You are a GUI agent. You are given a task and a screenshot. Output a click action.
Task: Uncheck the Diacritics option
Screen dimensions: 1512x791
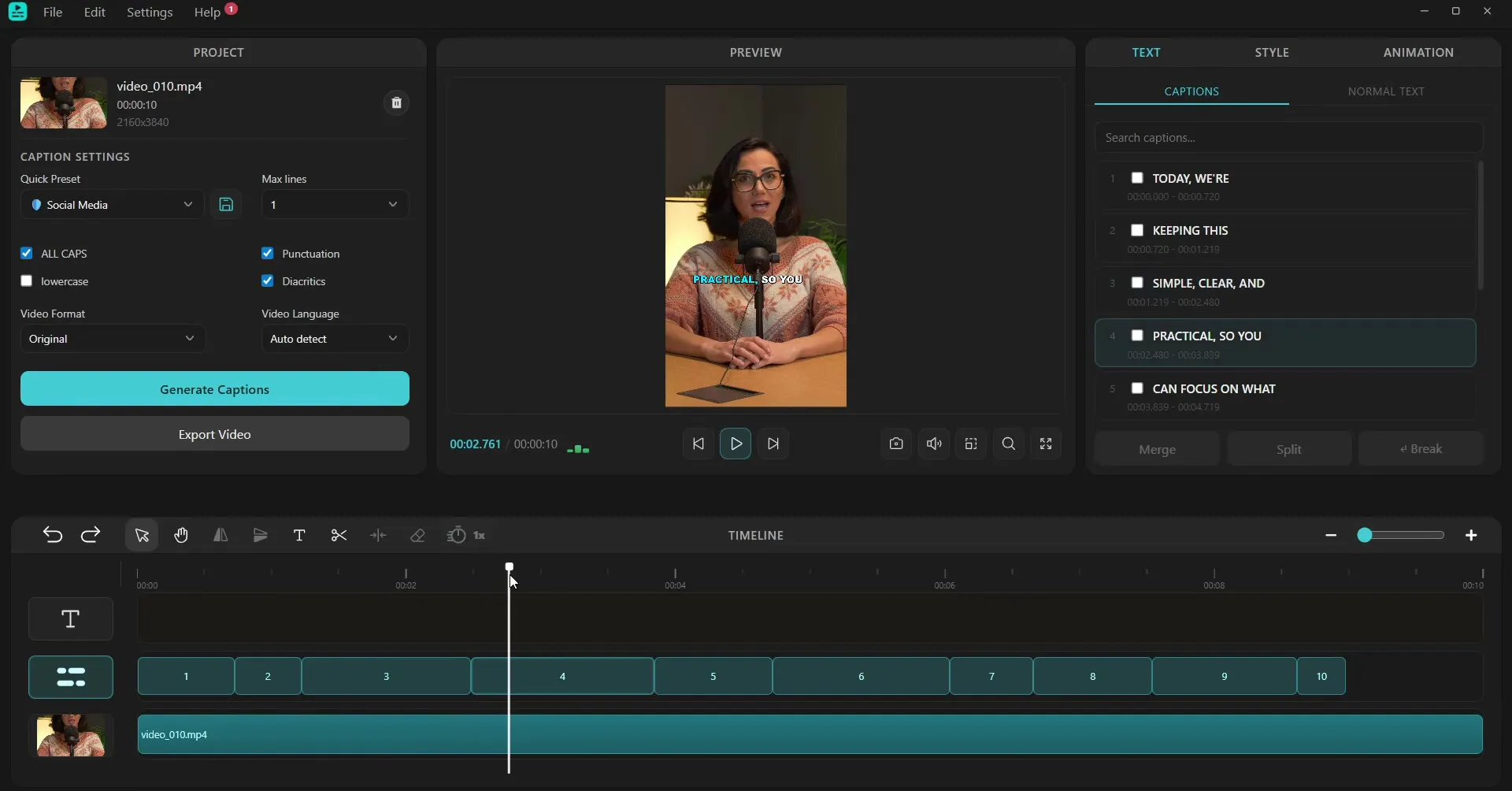268,281
